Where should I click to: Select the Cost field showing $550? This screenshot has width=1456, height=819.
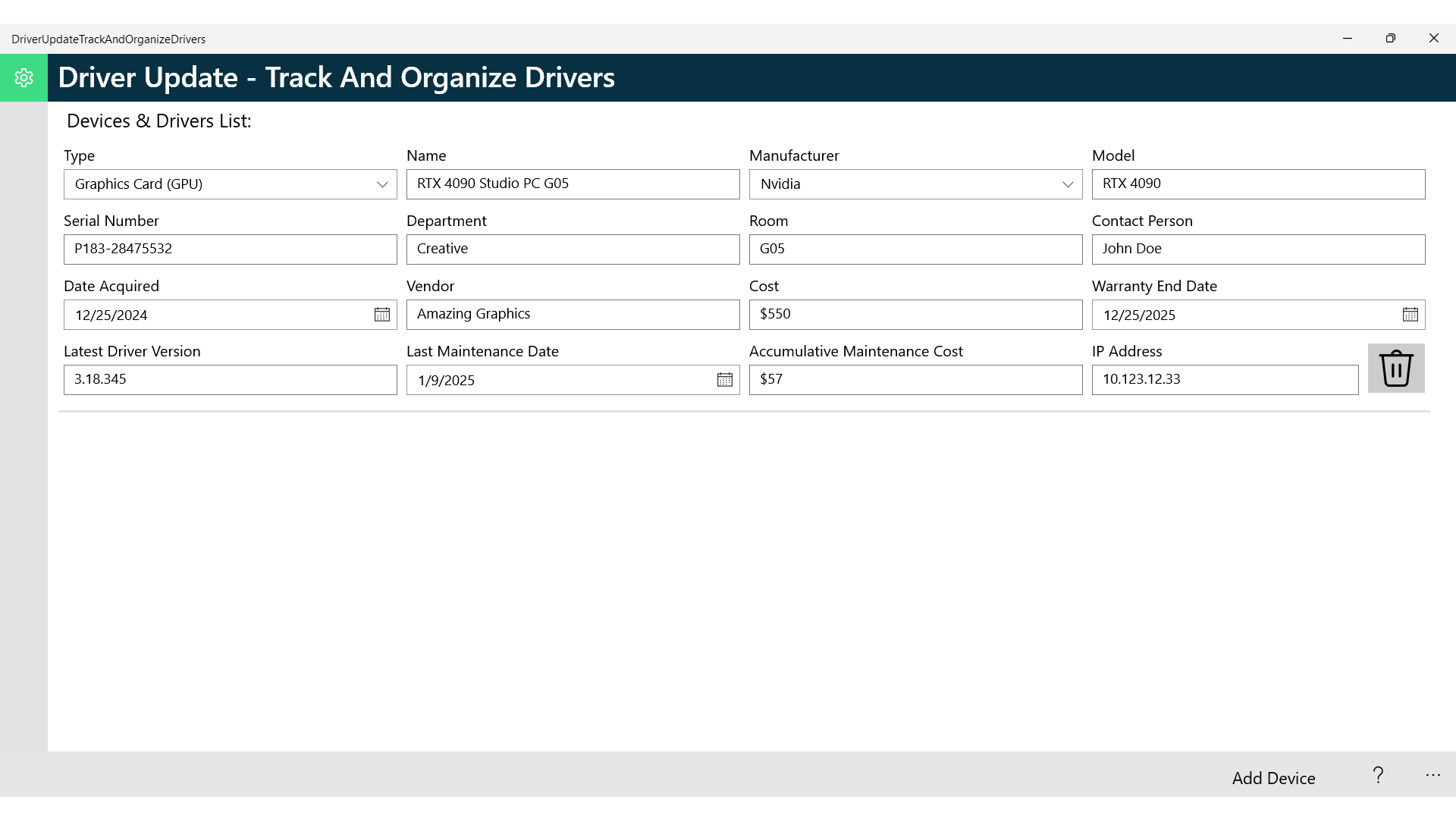pos(915,314)
